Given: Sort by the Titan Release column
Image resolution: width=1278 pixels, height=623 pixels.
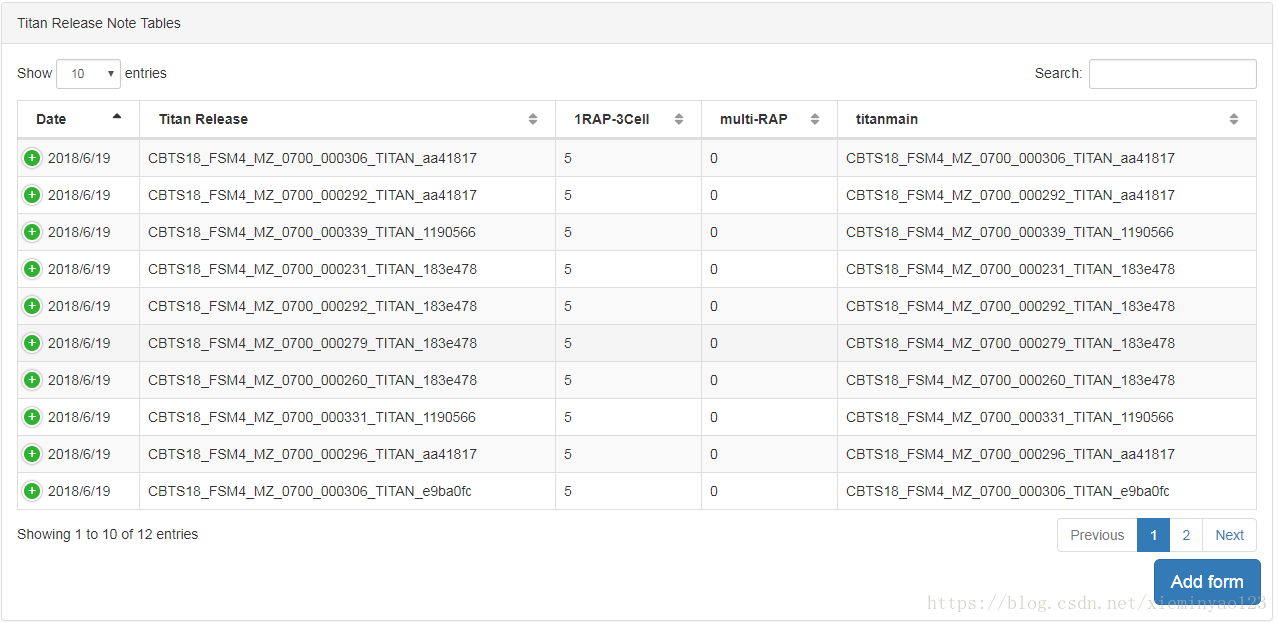Looking at the screenshot, I should 347,119.
